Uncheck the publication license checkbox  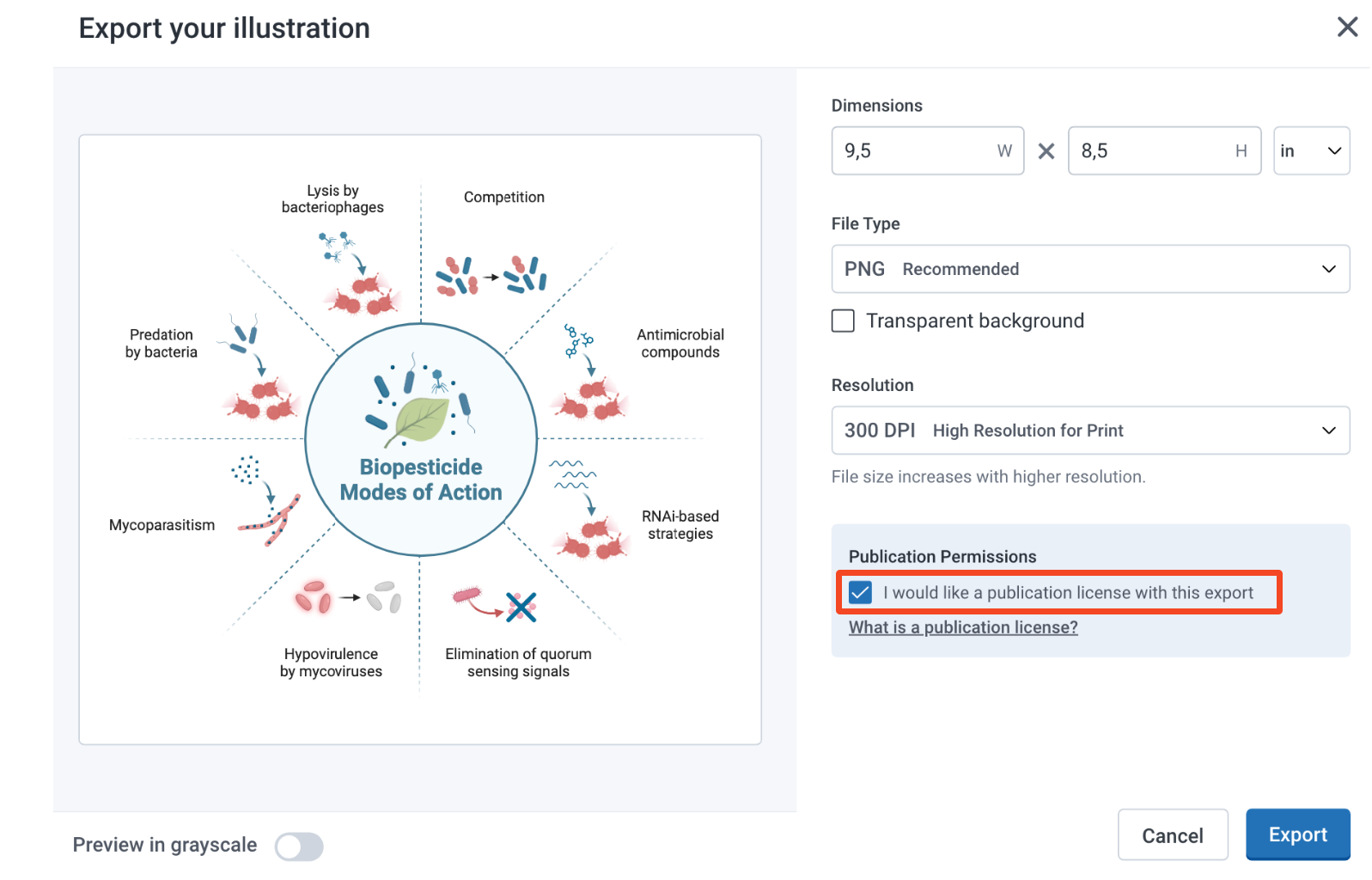(x=860, y=592)
